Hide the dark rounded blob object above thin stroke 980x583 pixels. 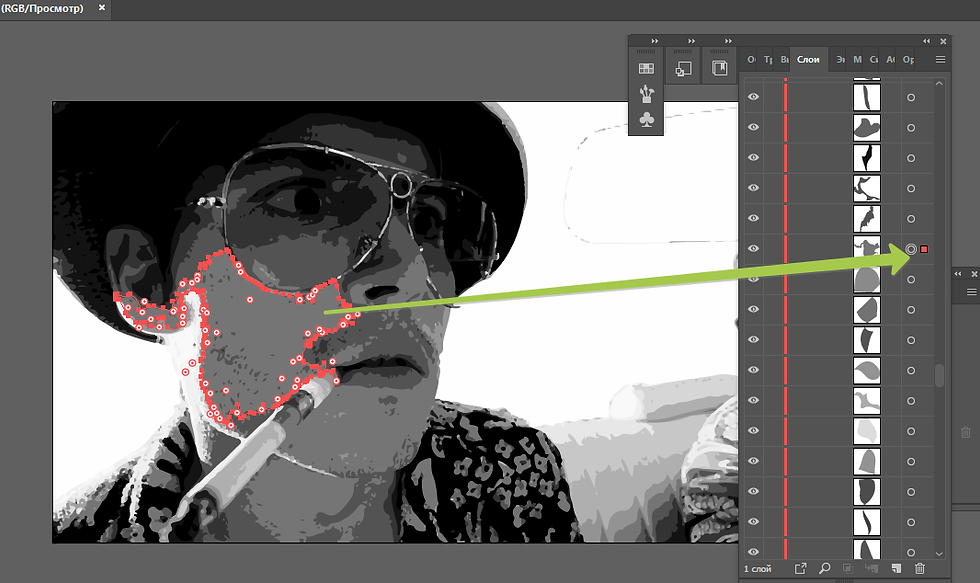click(753, 491)
